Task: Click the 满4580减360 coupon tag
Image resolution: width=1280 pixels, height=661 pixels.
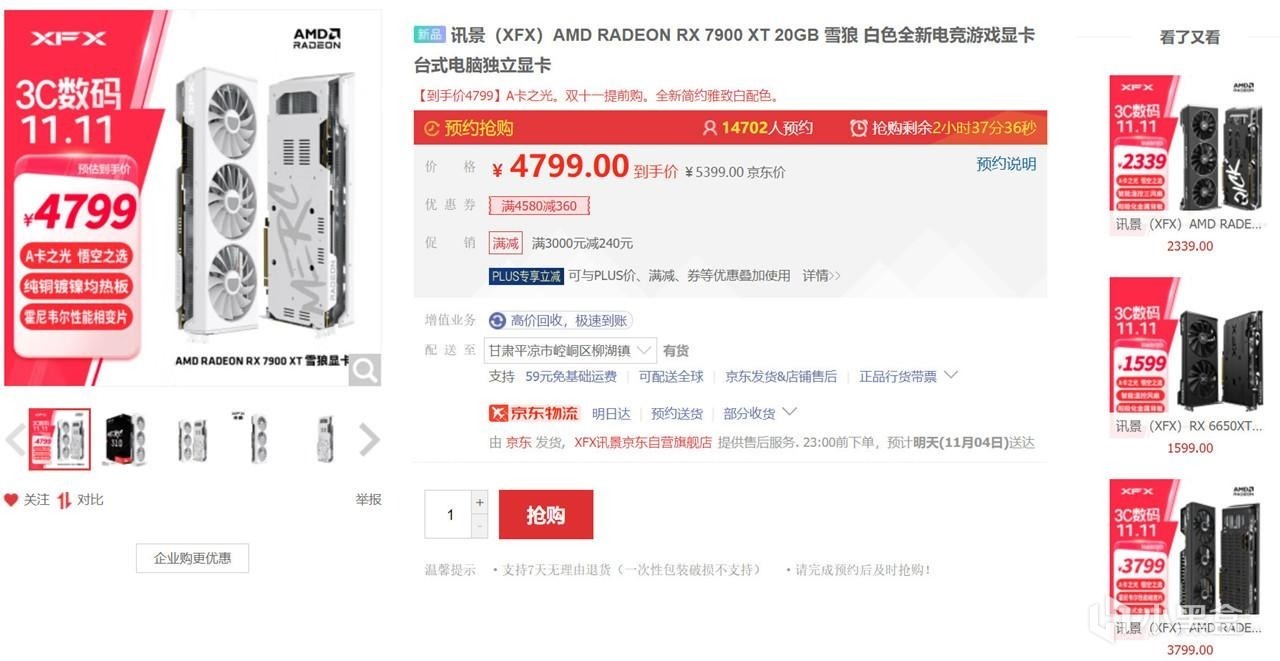Action: click(539, 205)
